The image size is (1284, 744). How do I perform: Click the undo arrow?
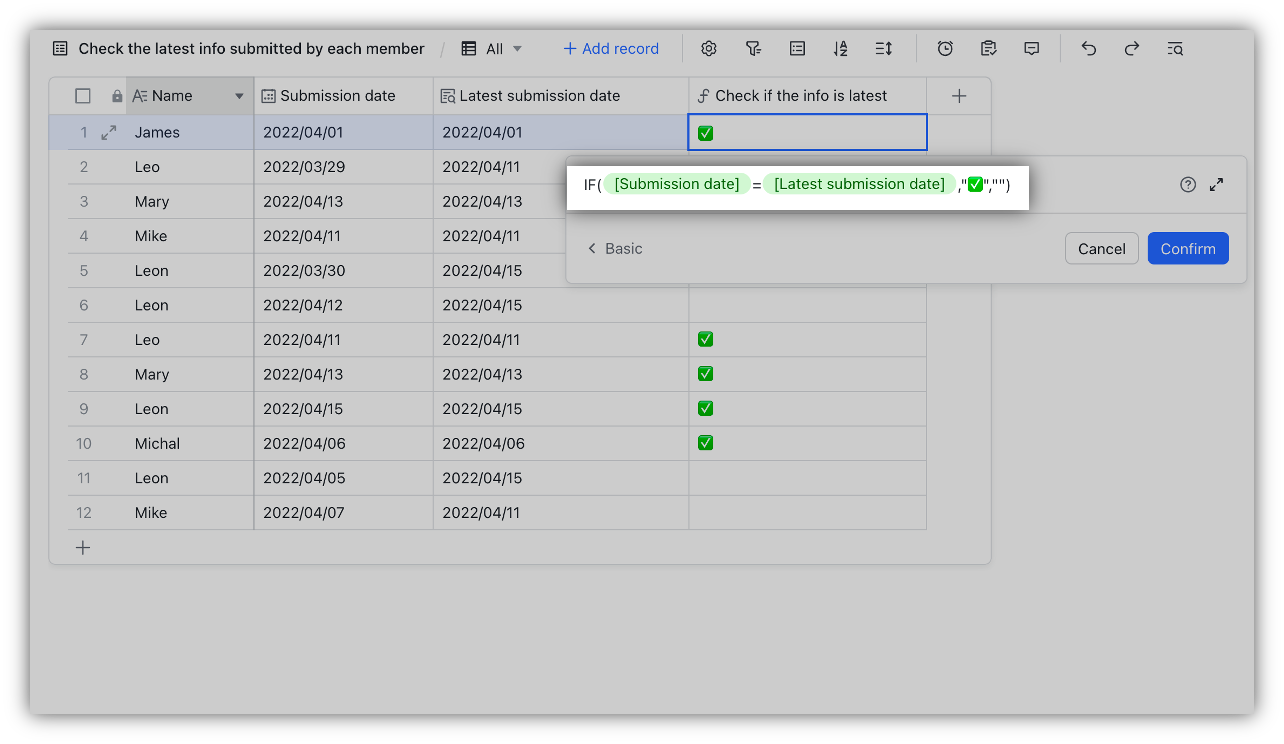click(1089, 49)
